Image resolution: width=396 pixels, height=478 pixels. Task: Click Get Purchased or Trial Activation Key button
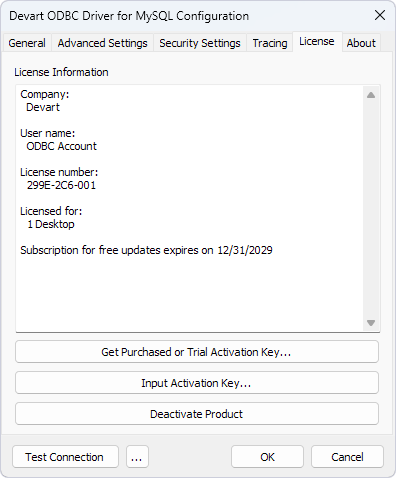pos(197,352)
